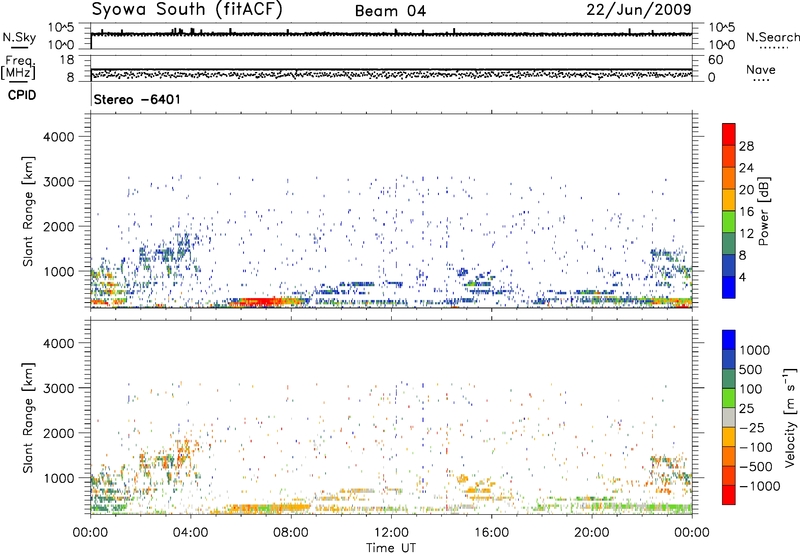
Task: Click the "16:00" time axis tick
Action: (491, 533)
